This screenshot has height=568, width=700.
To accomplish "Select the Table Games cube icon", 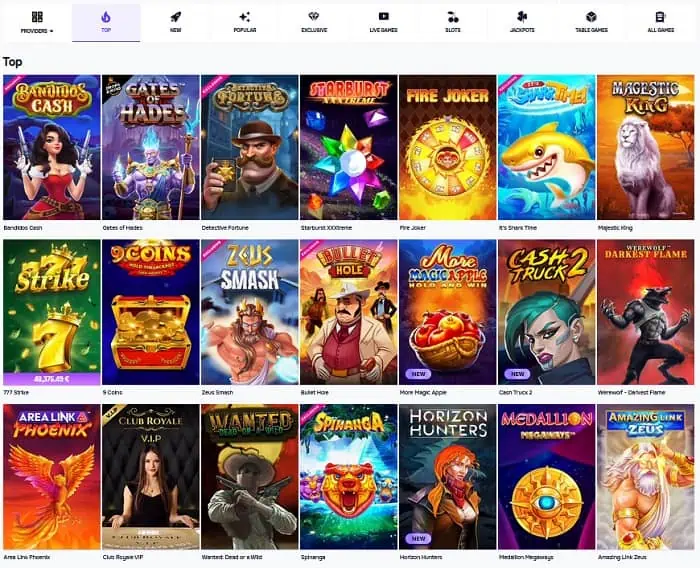I will click(x=591, y=17).
